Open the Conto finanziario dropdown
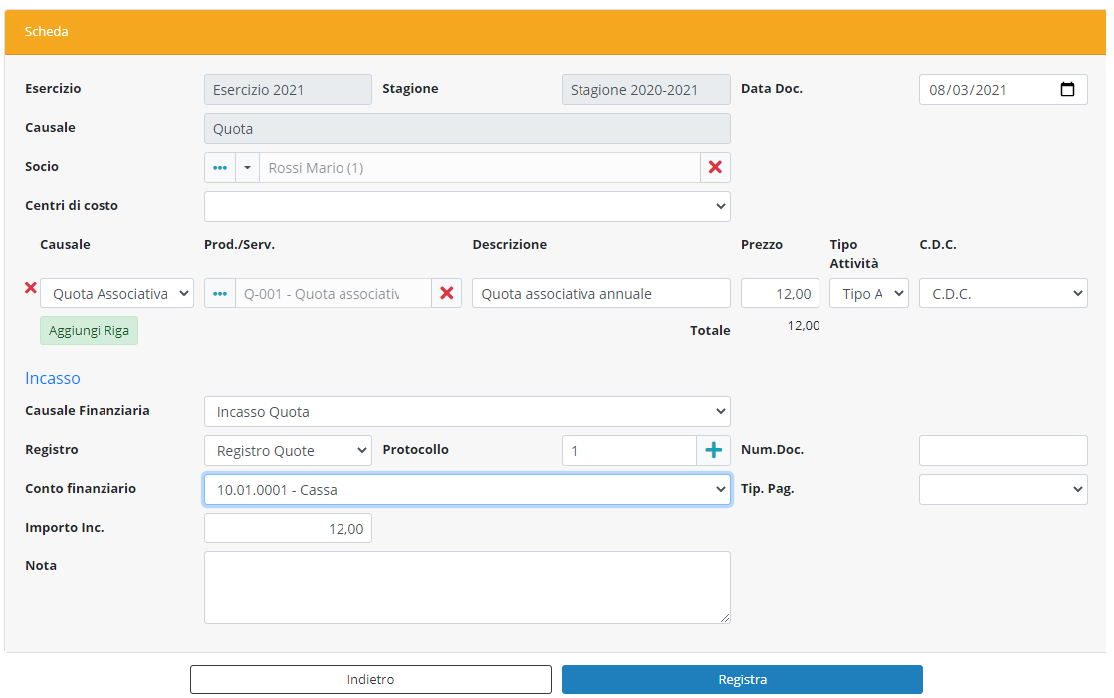Screen dimensions: 1114x698 click(467, 490)
